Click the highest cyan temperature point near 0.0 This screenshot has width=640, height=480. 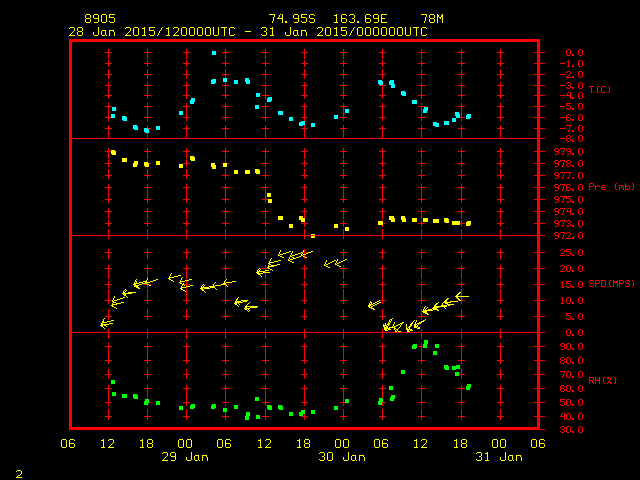(x=214, y=53)
